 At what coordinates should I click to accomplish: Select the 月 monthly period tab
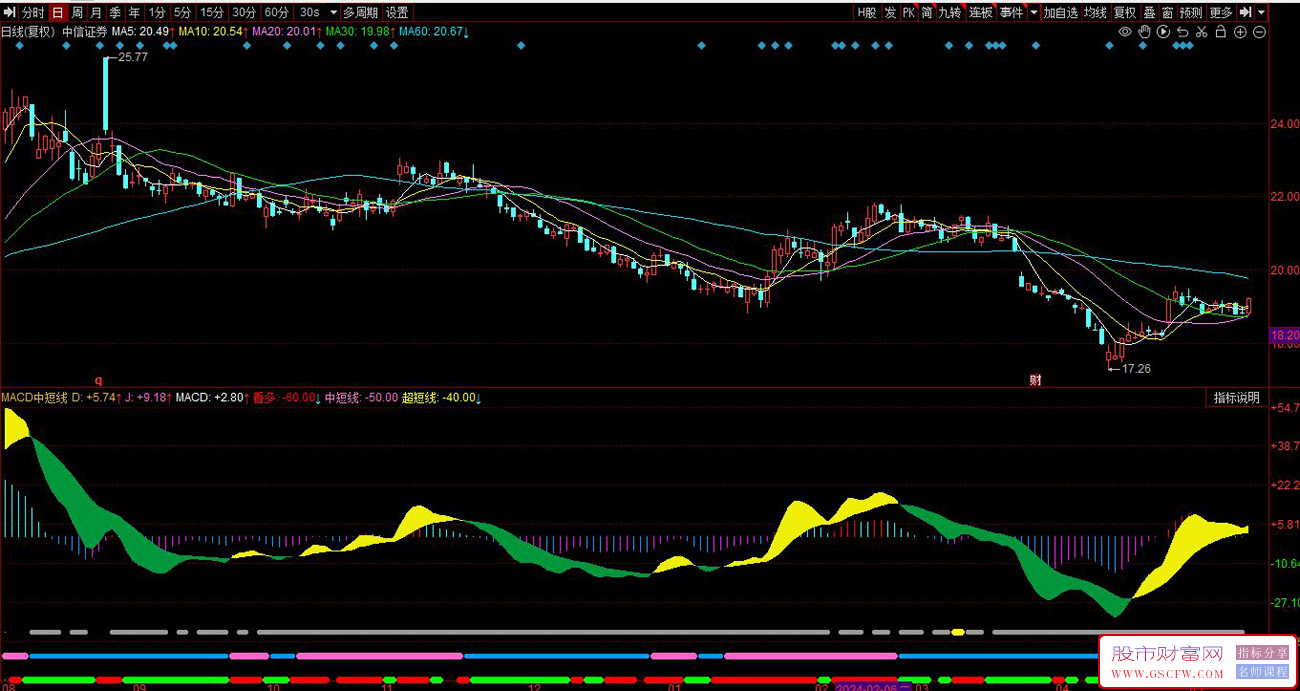tap(96, 12)
